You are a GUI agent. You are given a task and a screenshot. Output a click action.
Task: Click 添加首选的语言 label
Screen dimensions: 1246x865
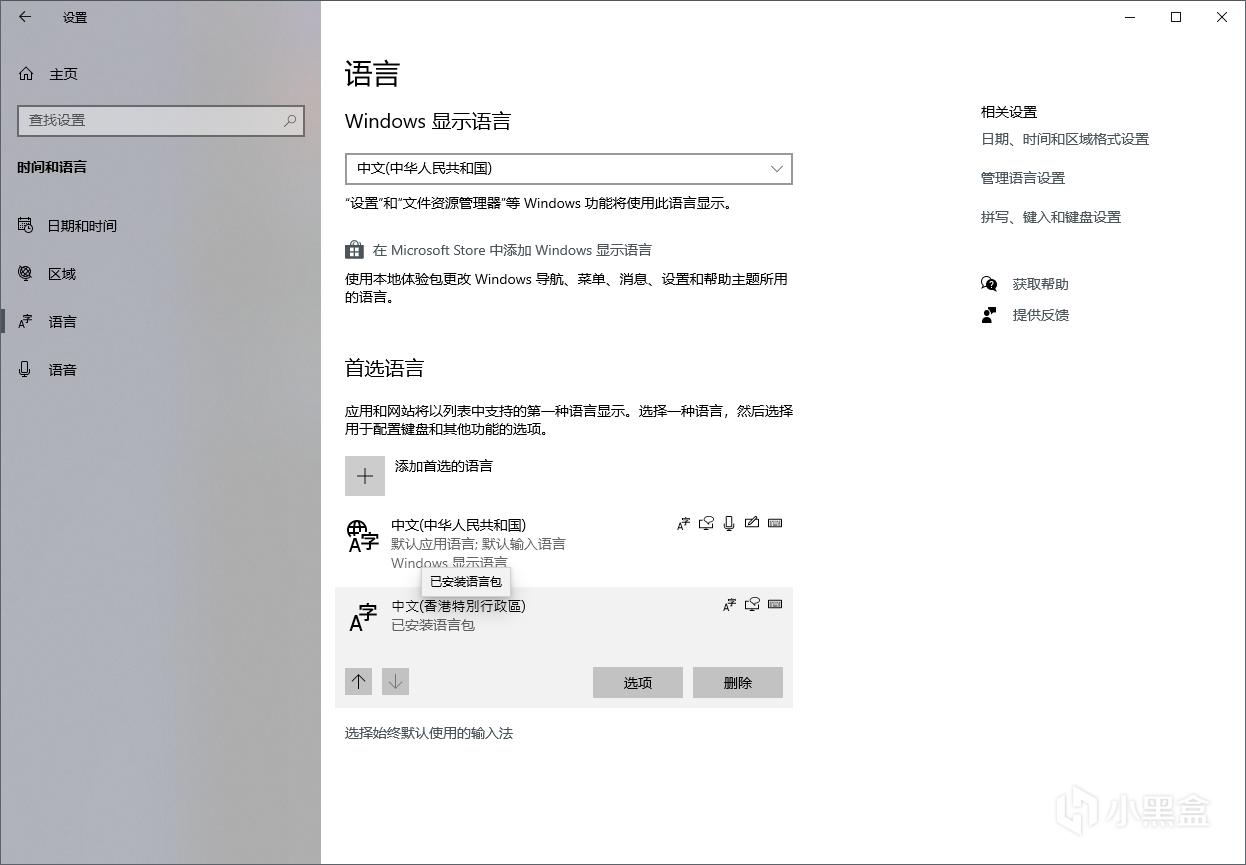(444, 466)
